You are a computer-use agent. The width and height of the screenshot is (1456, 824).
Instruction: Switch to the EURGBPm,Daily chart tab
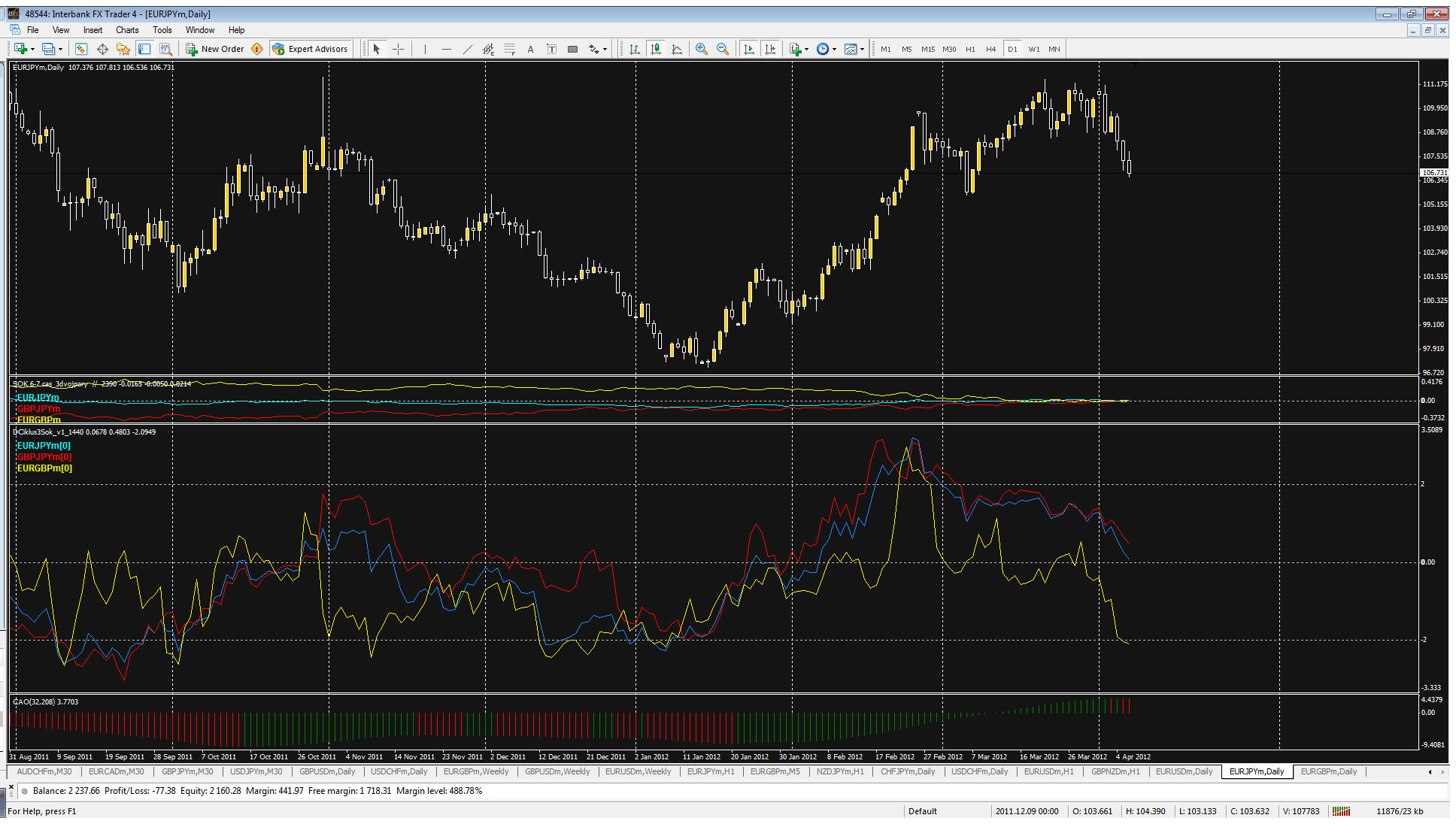1329,771
